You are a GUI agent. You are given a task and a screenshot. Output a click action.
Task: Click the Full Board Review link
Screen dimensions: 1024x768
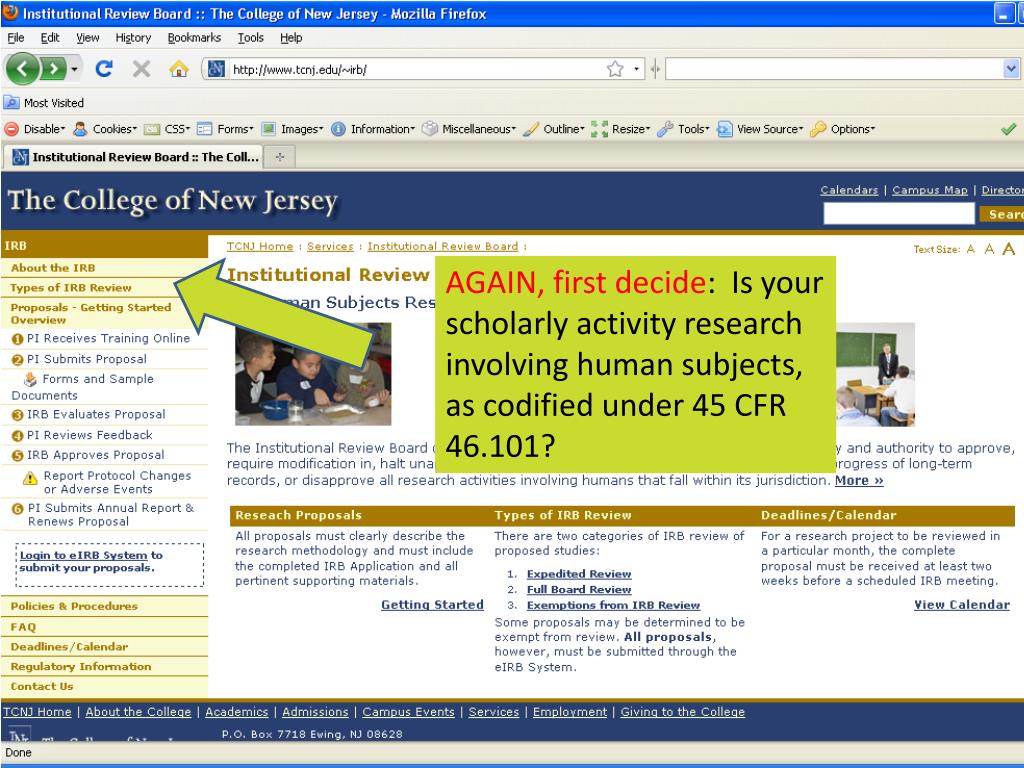pyautogui.click(x=579, y=590)
